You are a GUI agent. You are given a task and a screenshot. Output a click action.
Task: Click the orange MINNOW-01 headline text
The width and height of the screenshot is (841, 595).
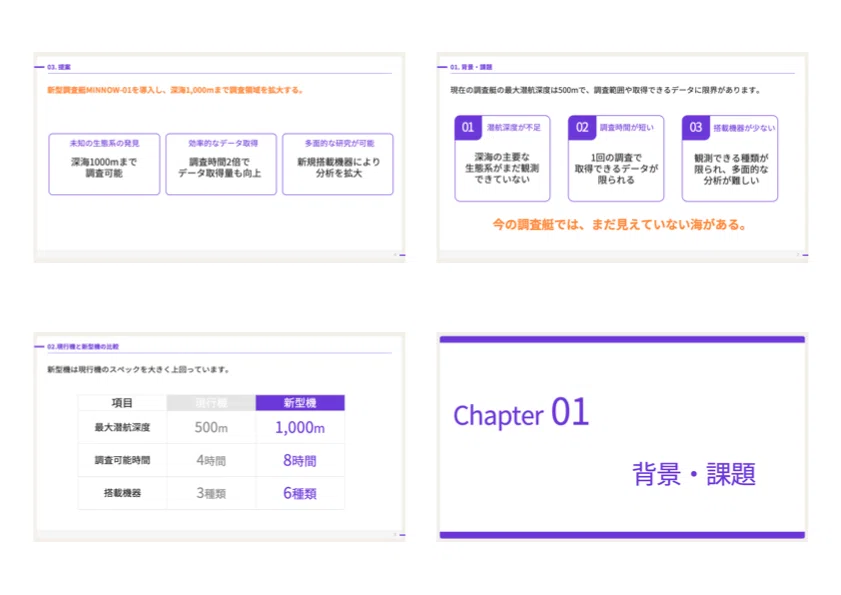pyautogui.click(x=175, y=90)
